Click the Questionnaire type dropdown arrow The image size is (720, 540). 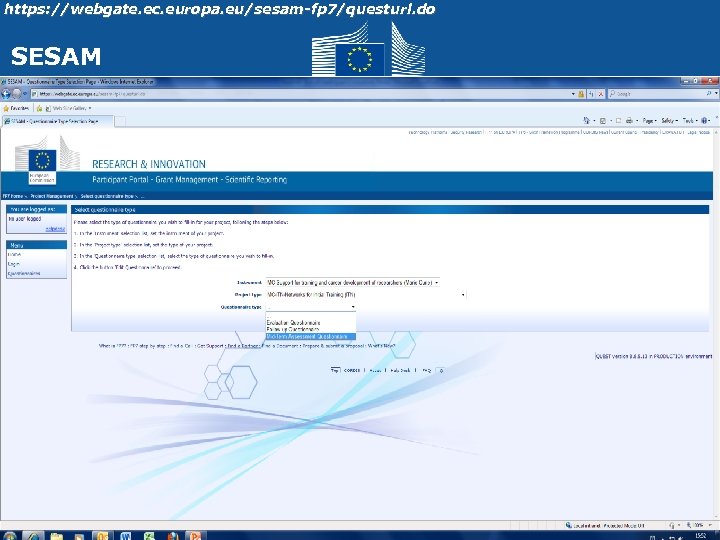click(353, 307)
